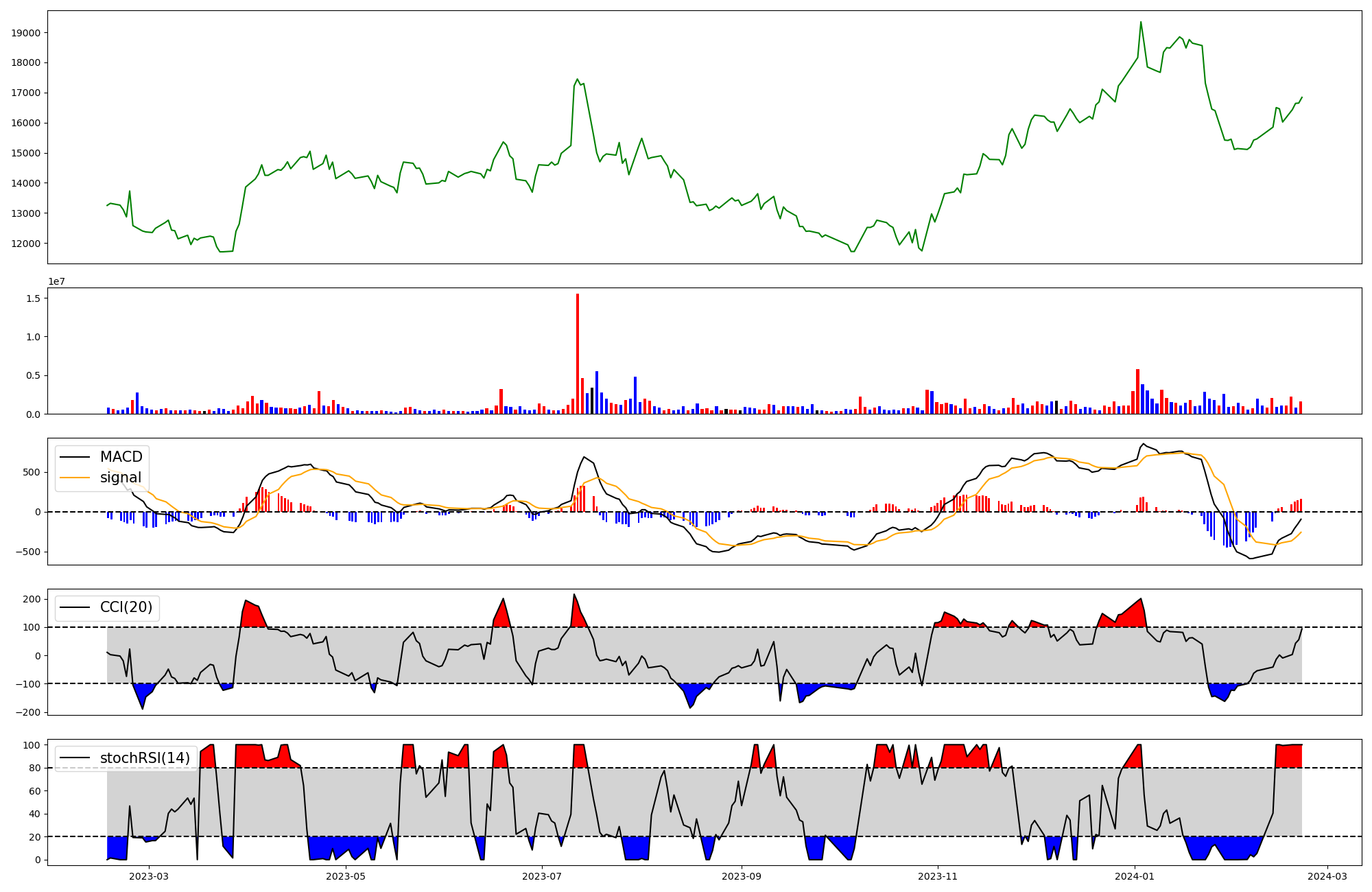The height and width of the screenshot is (892, 1372).
Task: Click the MACD legend label
Action: (x=121, y=457)
